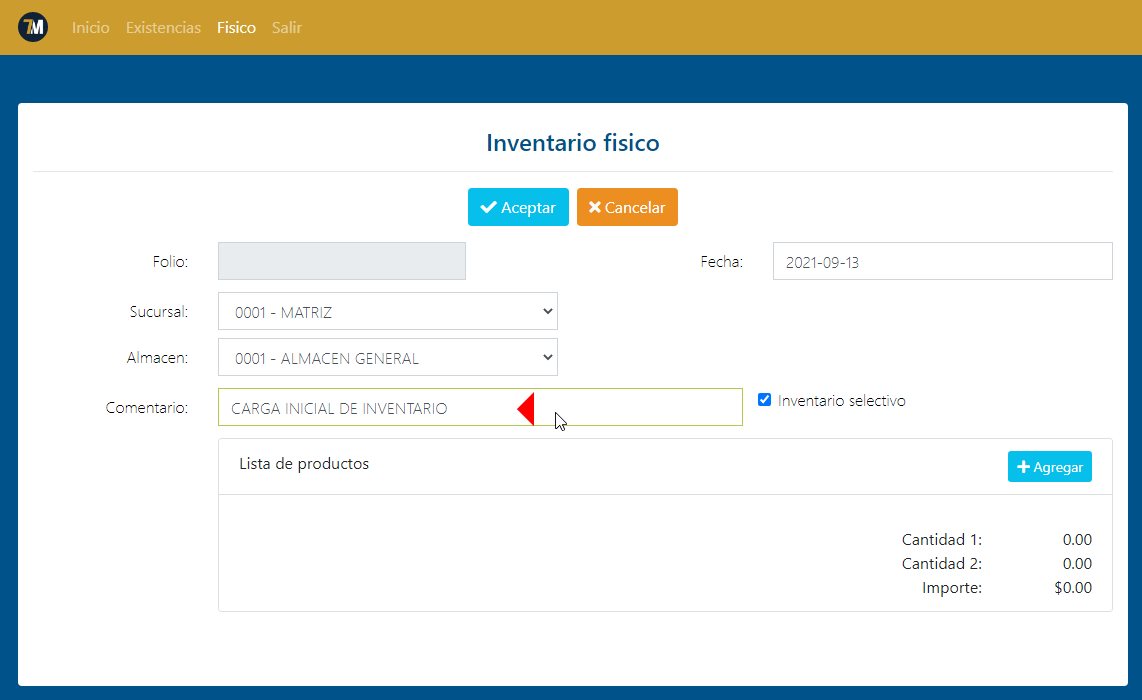Click the Lista de productos header

[303, 464]
